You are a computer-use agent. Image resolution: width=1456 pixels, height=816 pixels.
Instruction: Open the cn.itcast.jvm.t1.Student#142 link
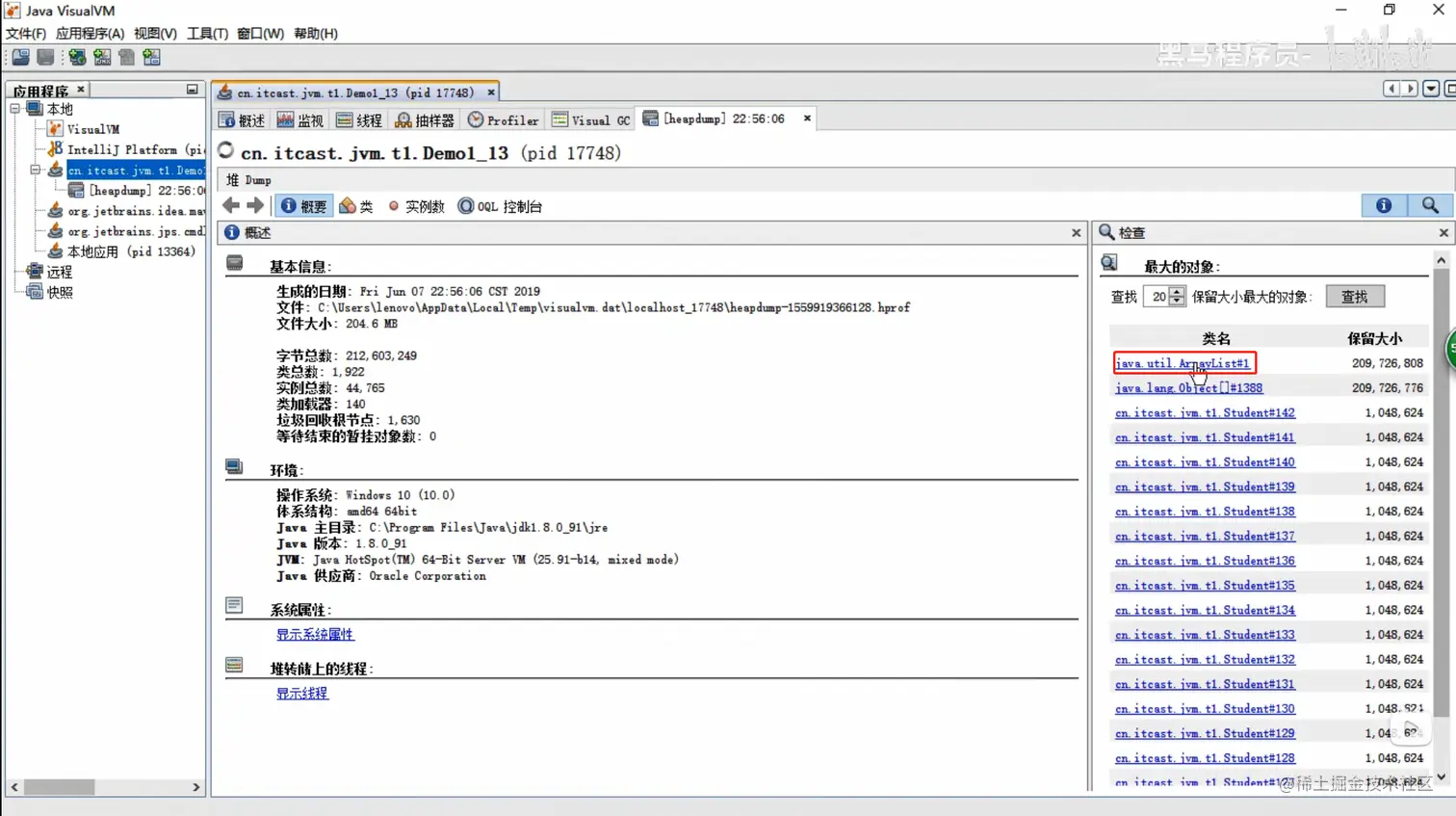click(1205, 412)
